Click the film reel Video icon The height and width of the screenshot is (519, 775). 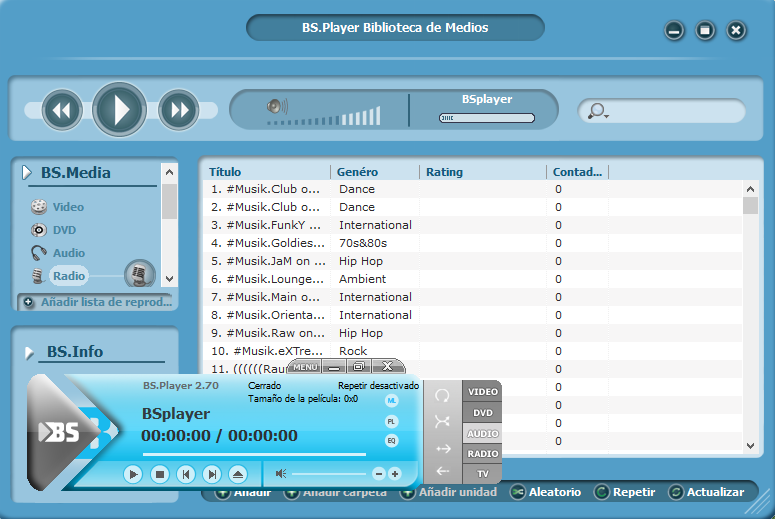click(39, 207)
